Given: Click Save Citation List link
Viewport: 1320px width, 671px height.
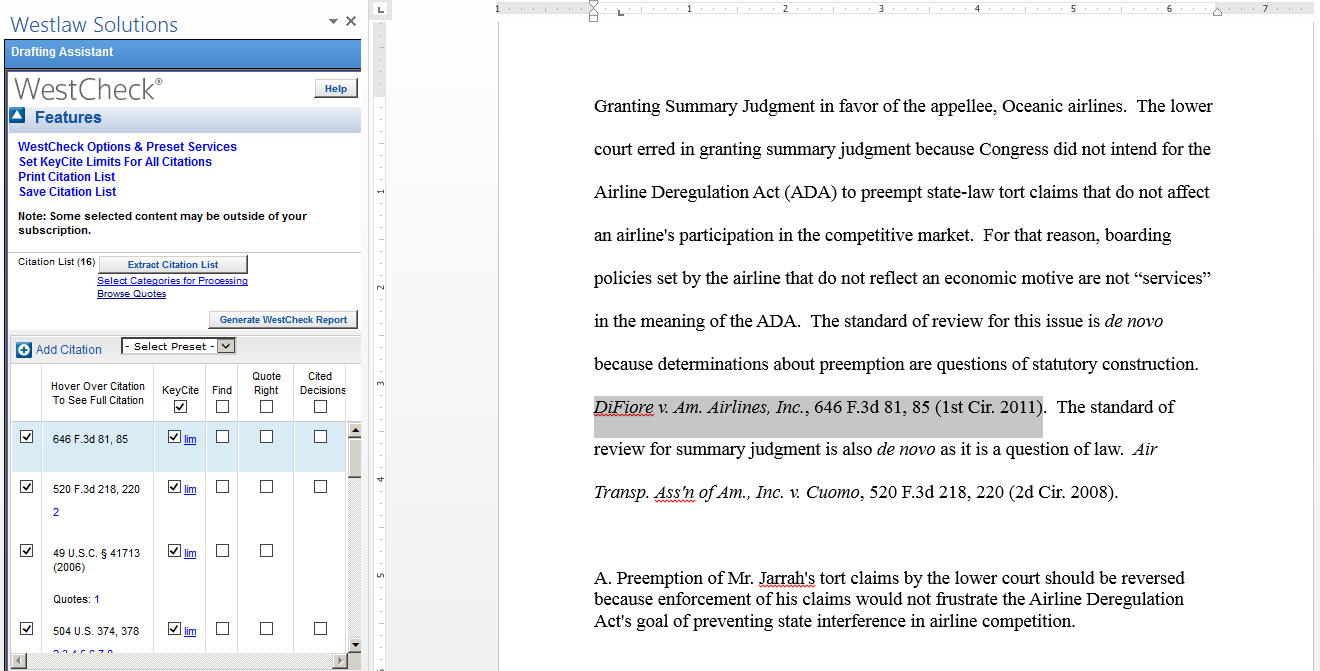Looking at the screenshot, I should (67, 191).
